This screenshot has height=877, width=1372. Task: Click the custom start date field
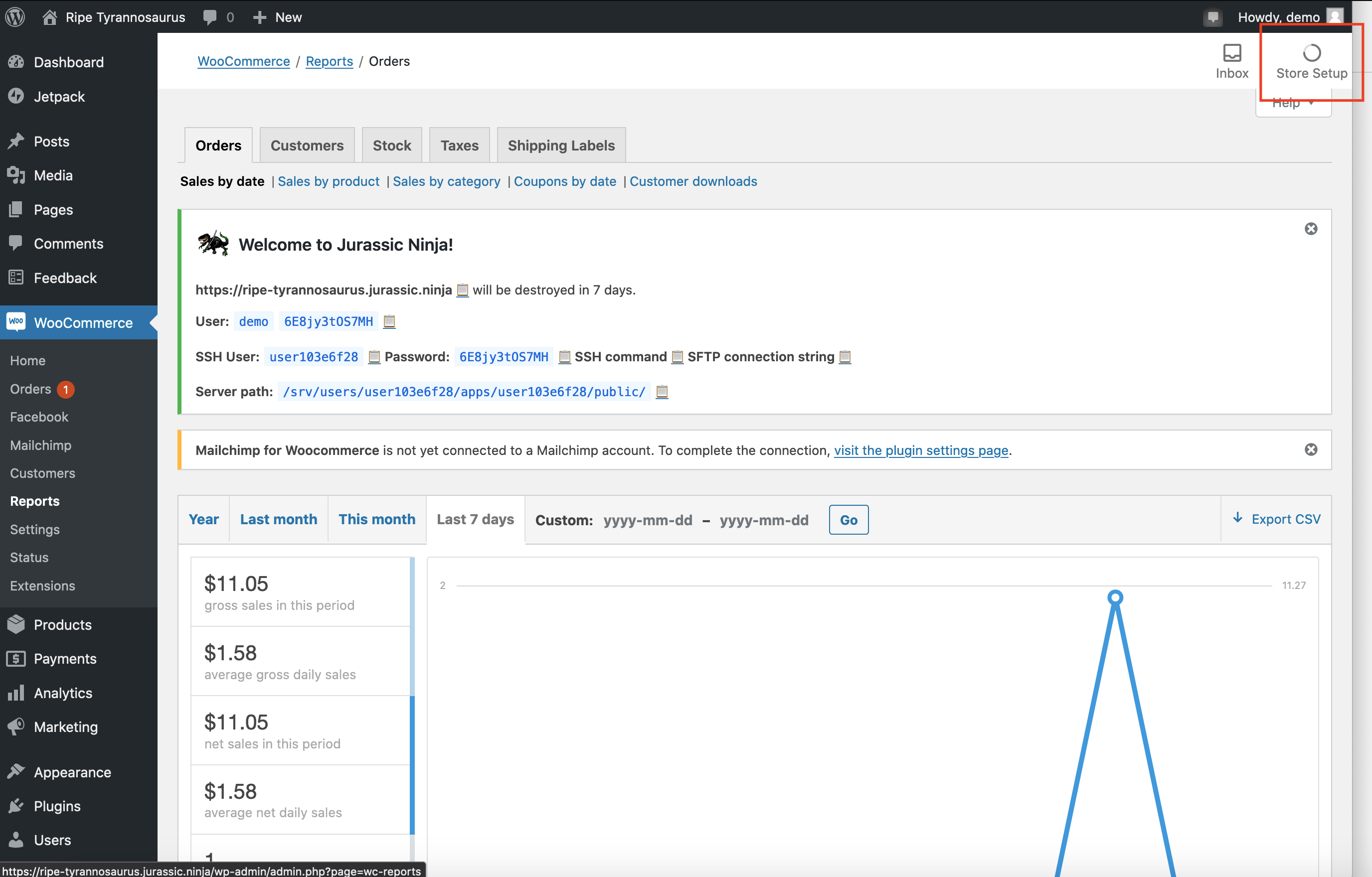click(648, 520)
